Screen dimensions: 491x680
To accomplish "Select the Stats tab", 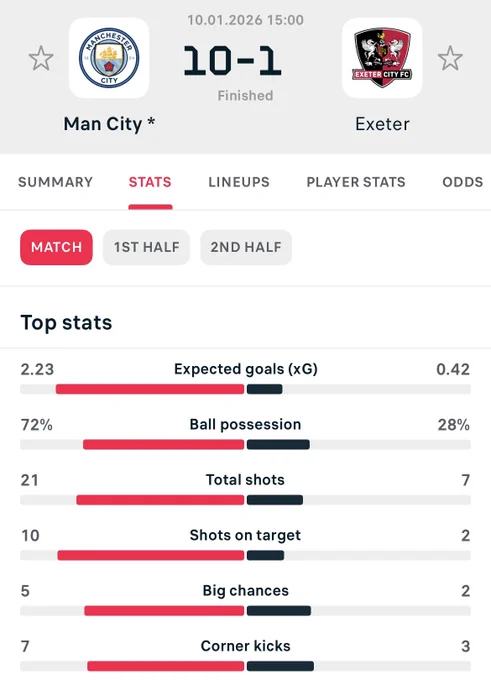I will tap(150, 182).
